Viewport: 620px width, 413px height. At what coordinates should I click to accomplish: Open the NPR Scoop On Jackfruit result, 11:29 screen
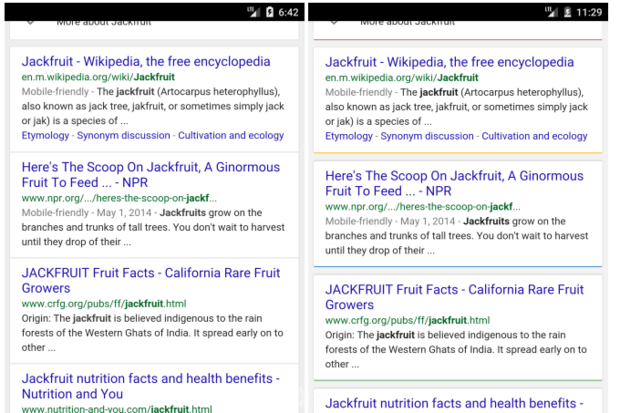click(x=454, y=183)
